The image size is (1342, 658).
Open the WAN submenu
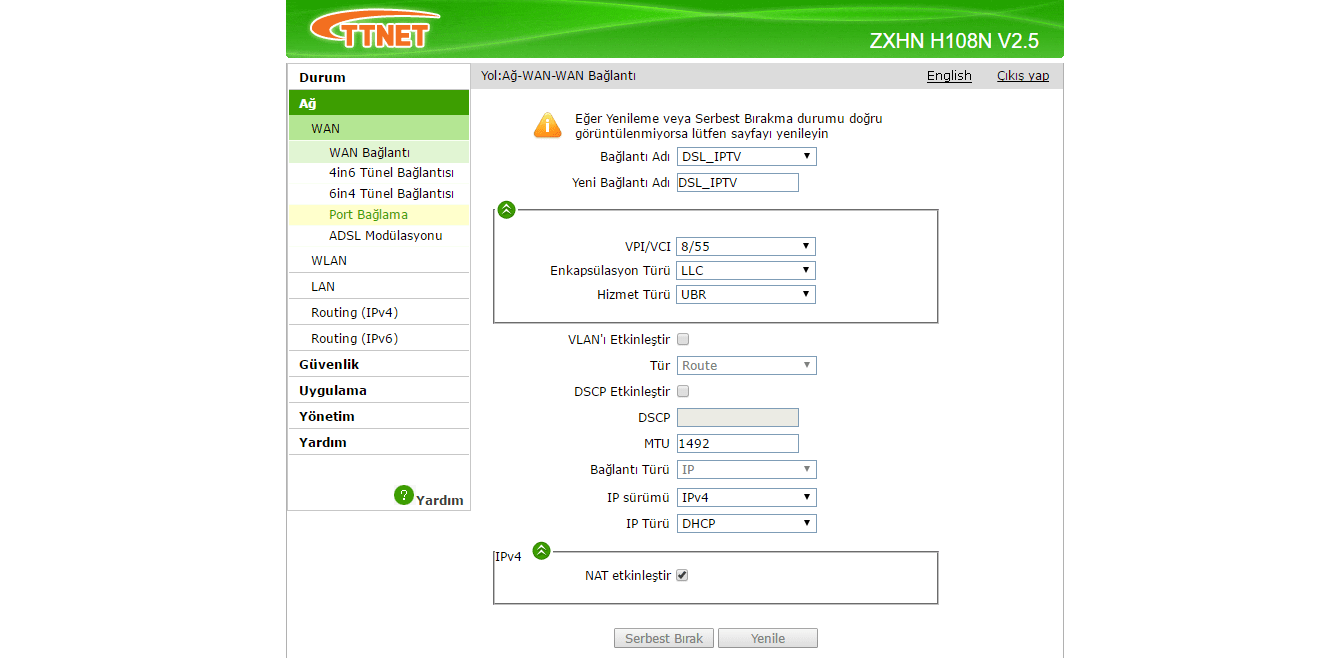click(x=379, y=128)
